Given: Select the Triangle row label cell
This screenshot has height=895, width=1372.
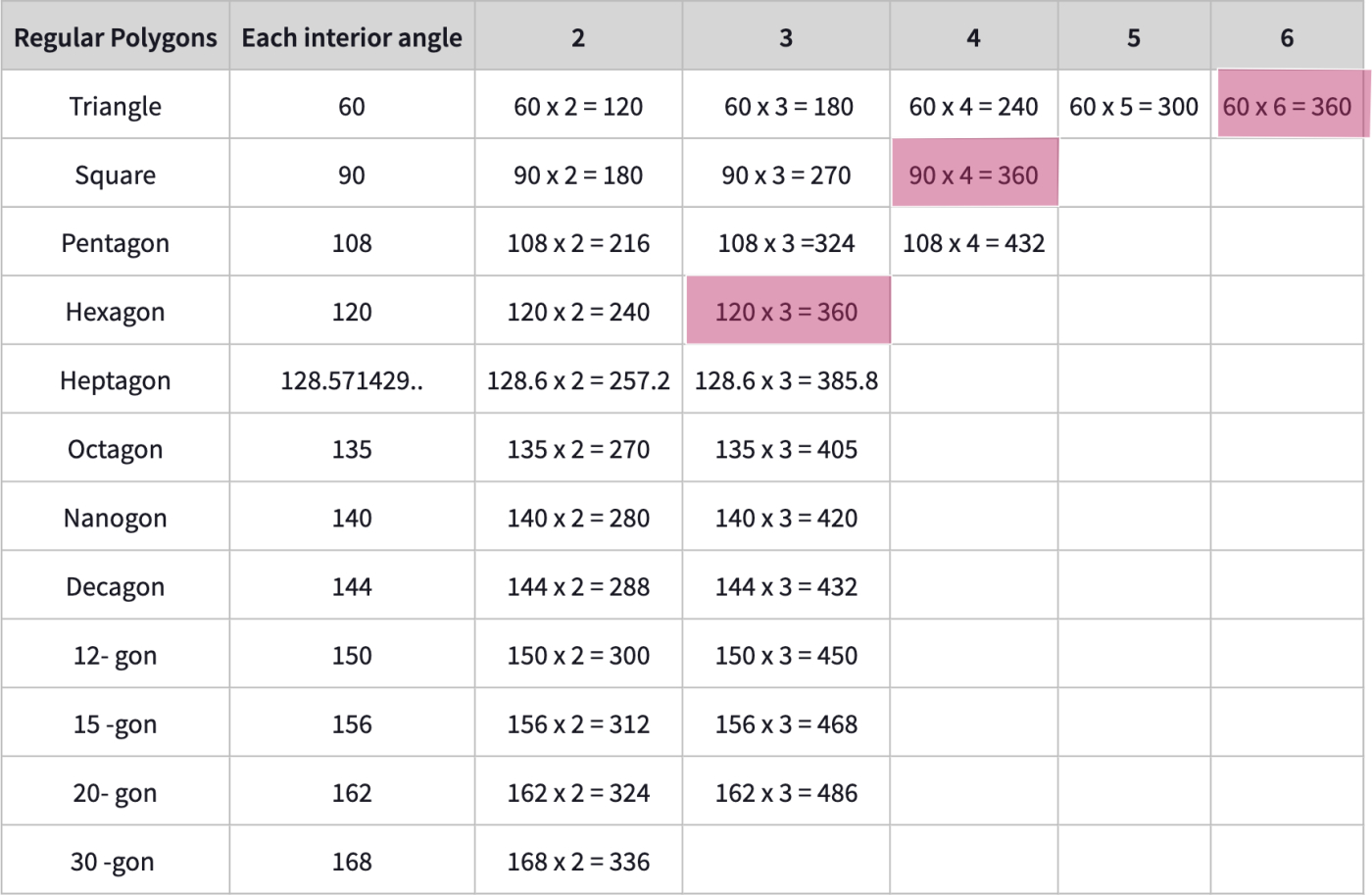Looking at the screenshot, I should (x=116, y=105).
